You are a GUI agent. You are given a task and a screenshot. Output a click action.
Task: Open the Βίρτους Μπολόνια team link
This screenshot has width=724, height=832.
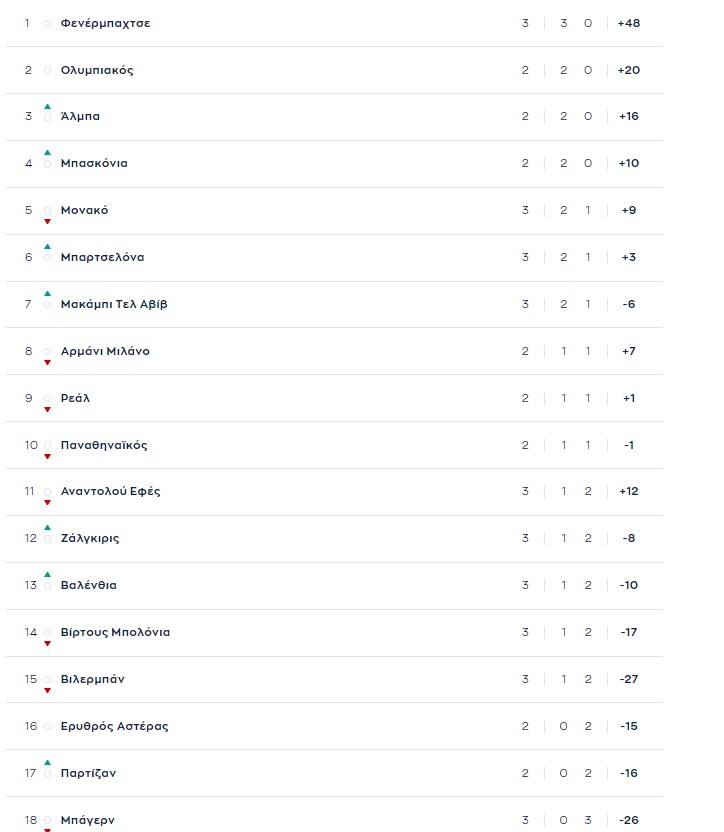click(x=115, y=632)
